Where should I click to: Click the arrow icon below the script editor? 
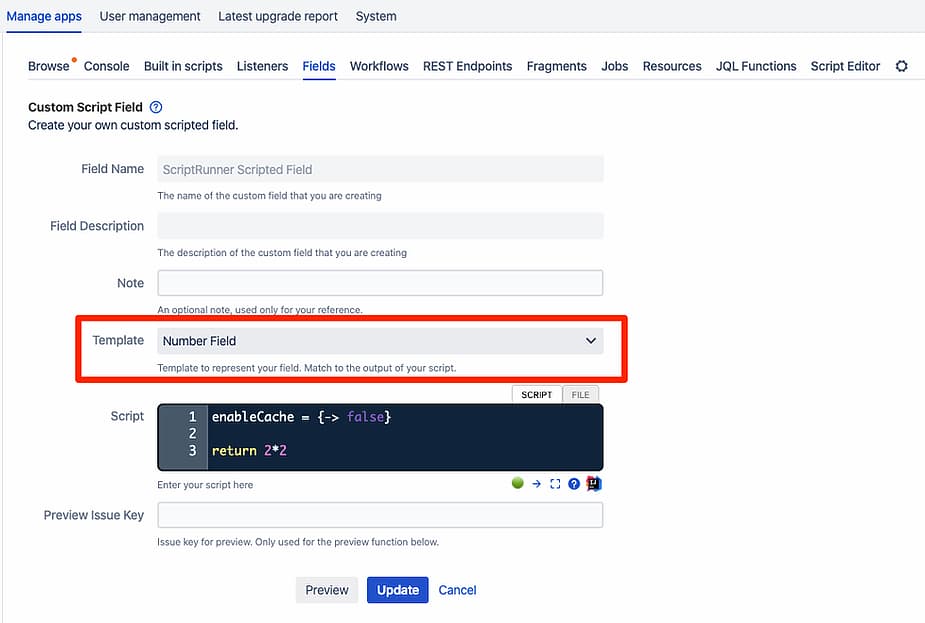(x=536, y=483)
